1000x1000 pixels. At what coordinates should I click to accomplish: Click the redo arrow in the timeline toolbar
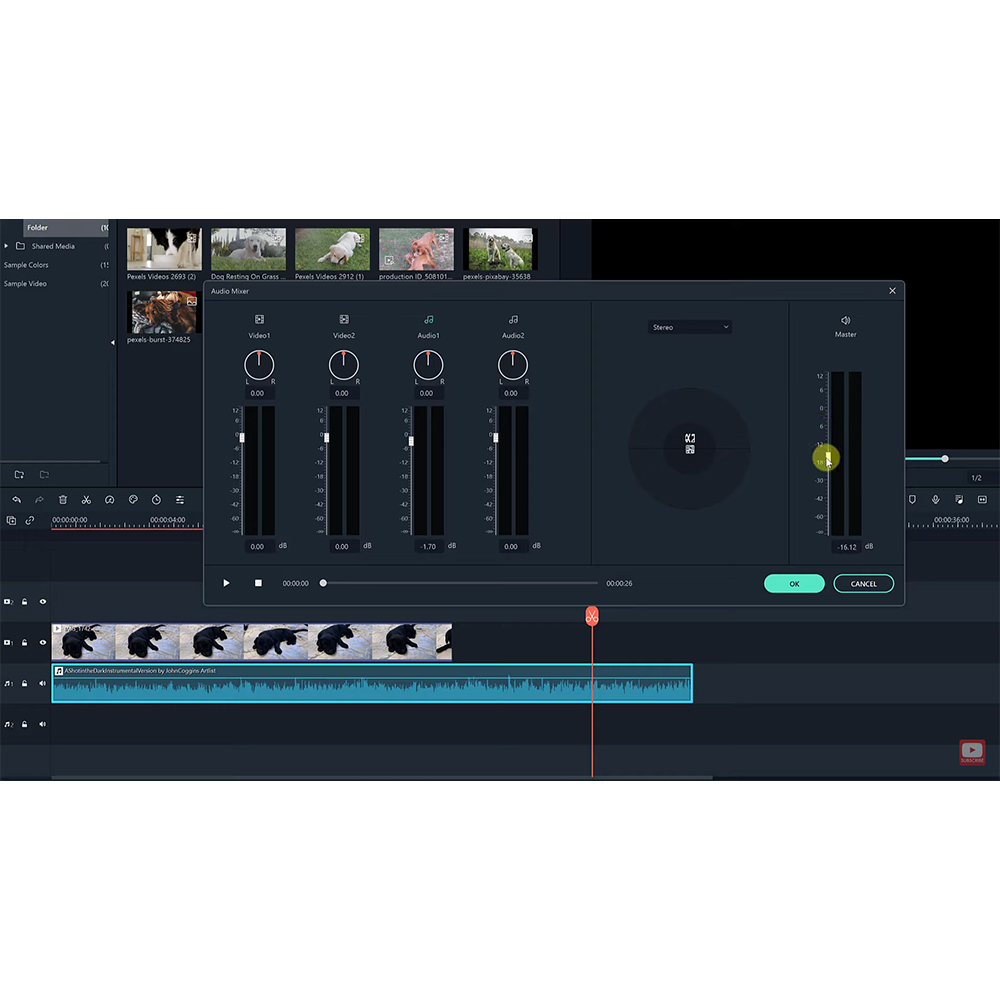coord(40,500)
